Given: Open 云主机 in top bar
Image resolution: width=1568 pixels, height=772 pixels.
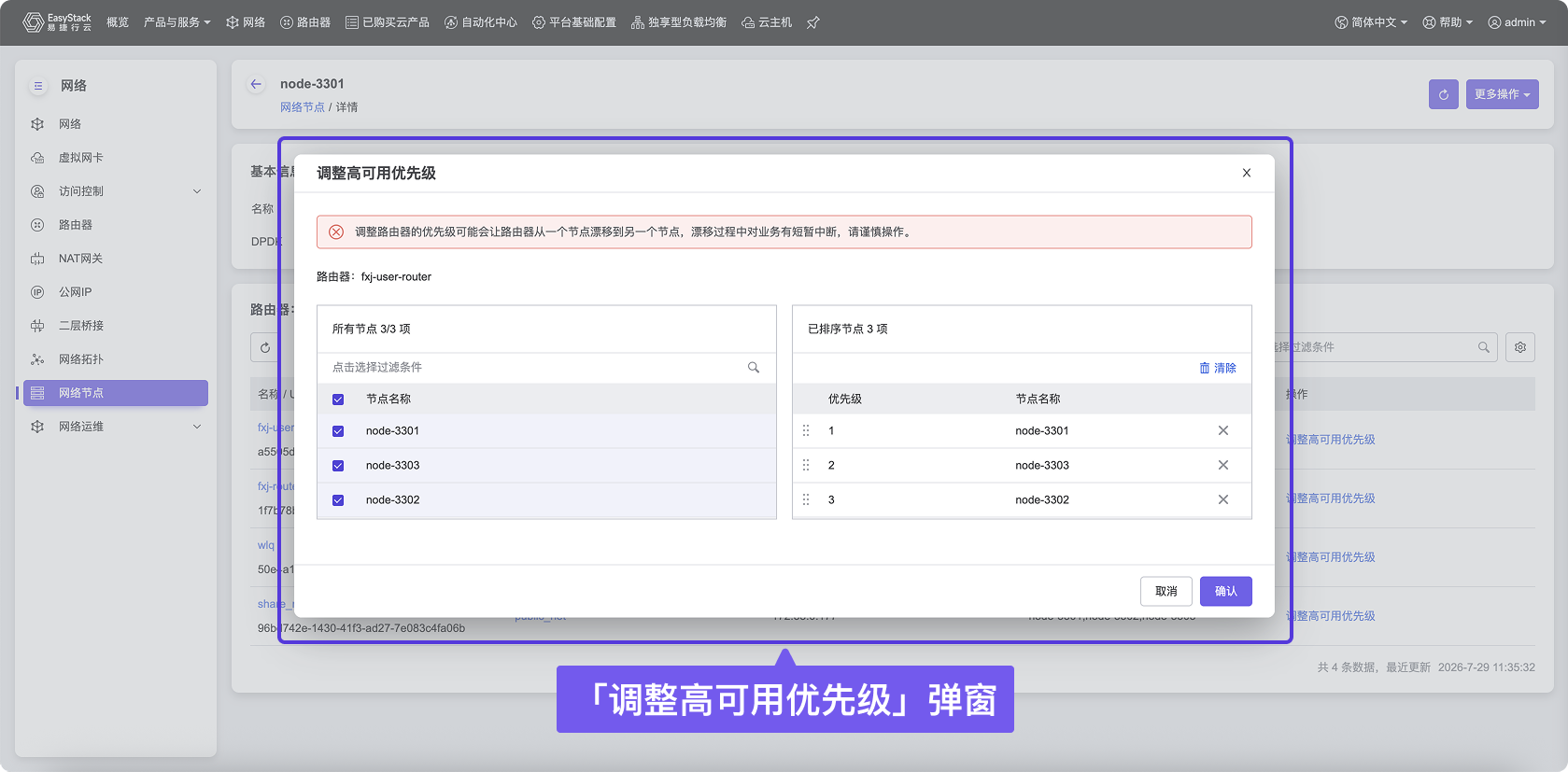Looking at the screenshot, I should point(767,22).
